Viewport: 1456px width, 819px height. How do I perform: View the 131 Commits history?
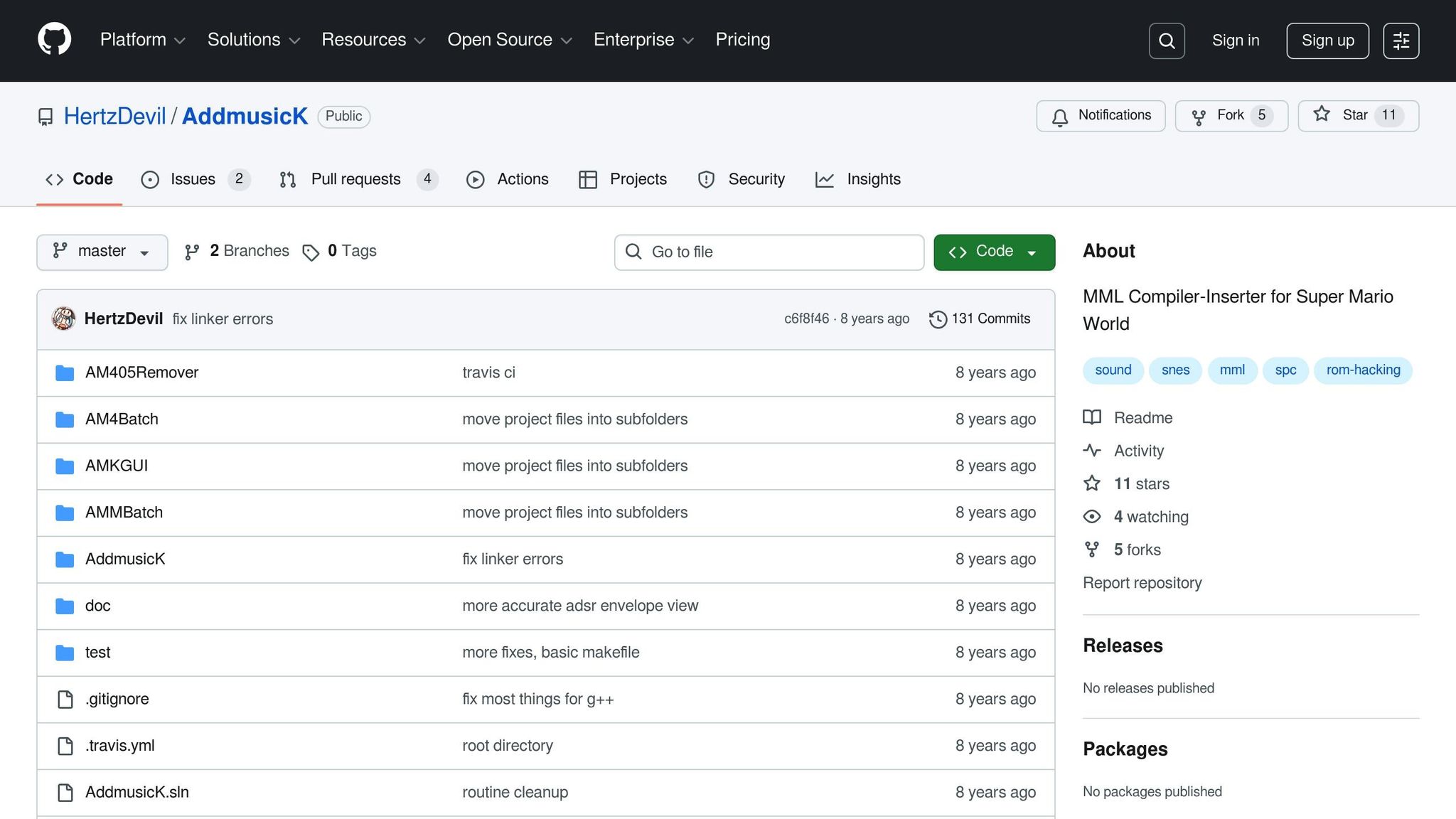click(980, 319)
